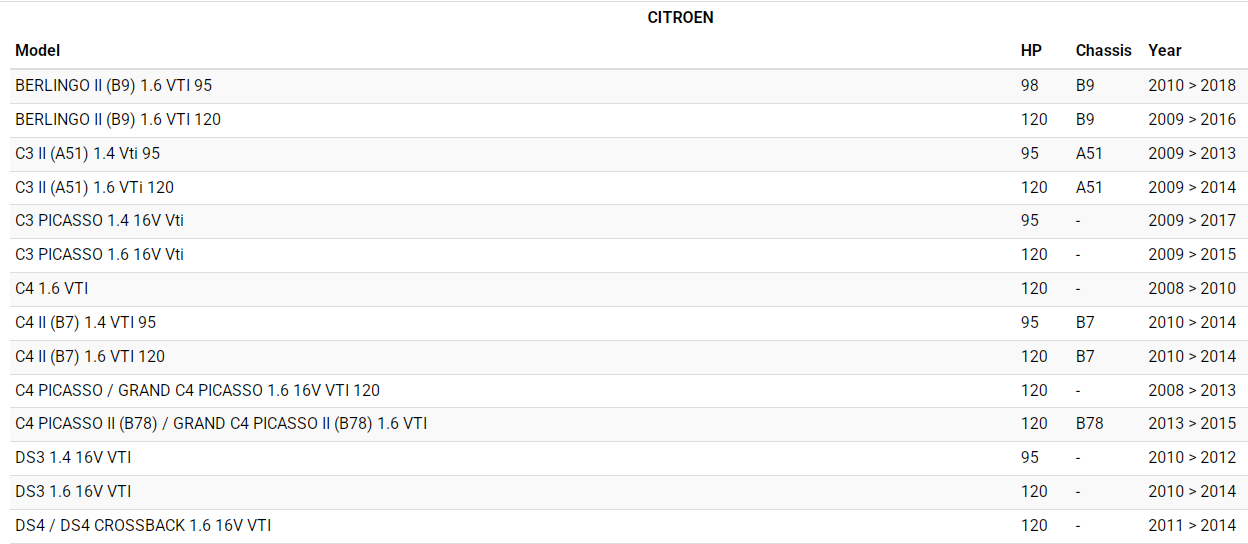Select the C4 PICASSO II (B78) model row
Screen dimensions: 1248x544
pyautogui.click(x=221, y=424)
